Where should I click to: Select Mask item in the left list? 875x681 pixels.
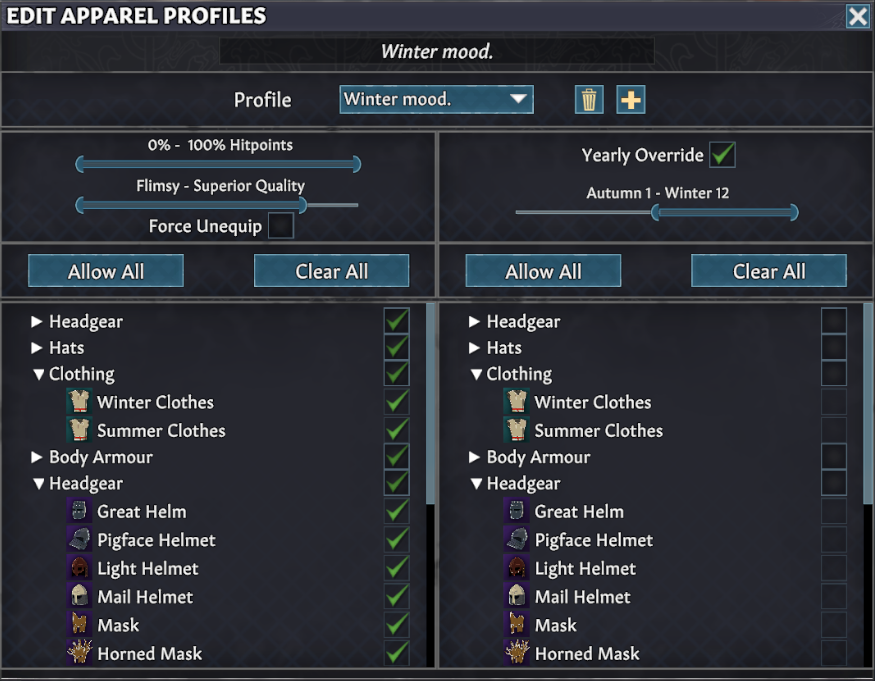tap(118, 626)
